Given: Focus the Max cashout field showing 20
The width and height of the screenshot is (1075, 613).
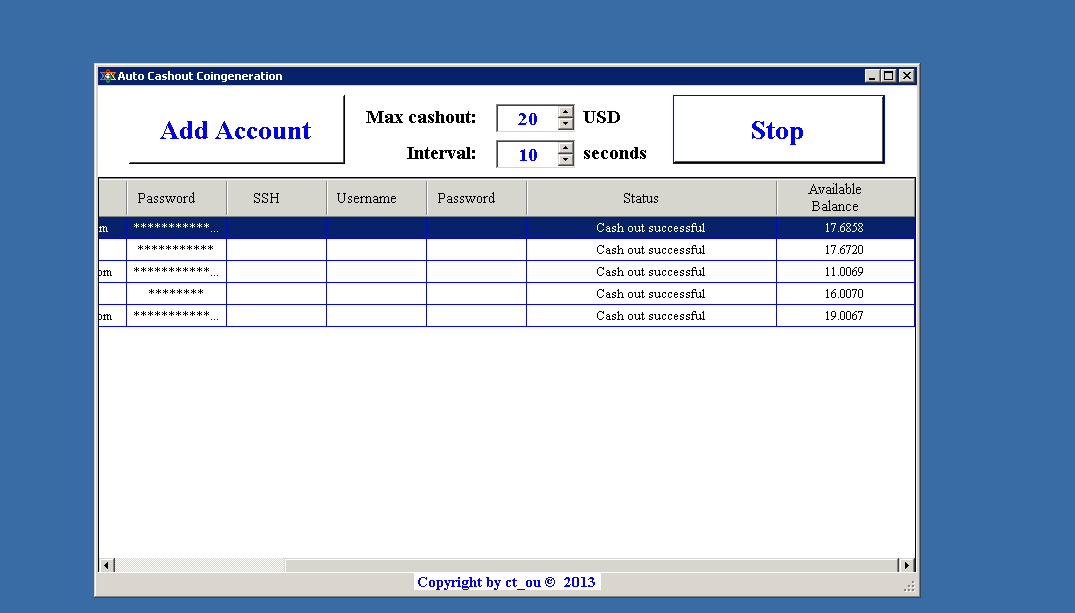Looking at the screenshot, I should 527,118.
